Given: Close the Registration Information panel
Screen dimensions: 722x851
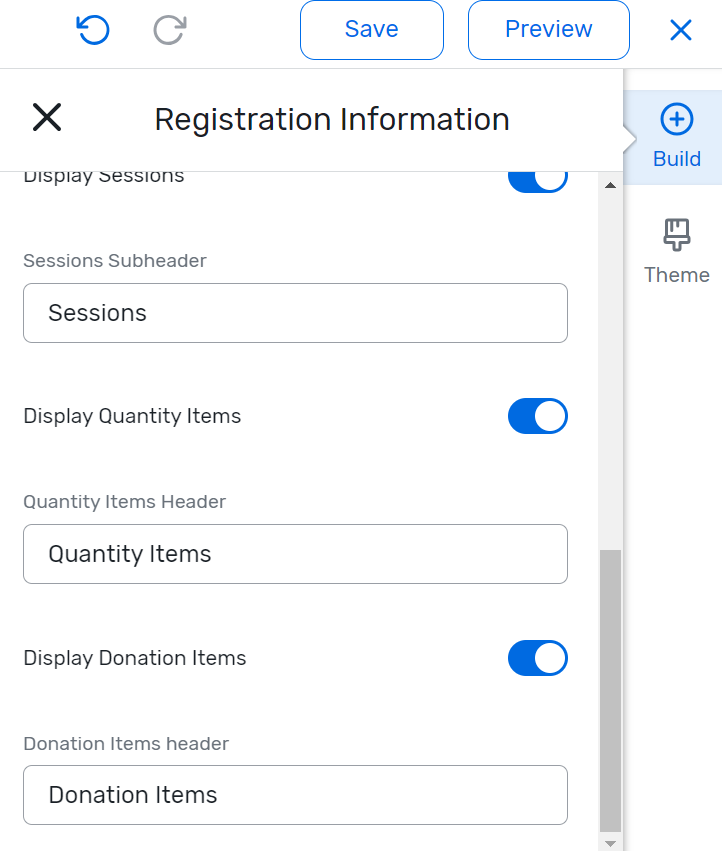Looking at the screenshot, I should click(47, 118).
